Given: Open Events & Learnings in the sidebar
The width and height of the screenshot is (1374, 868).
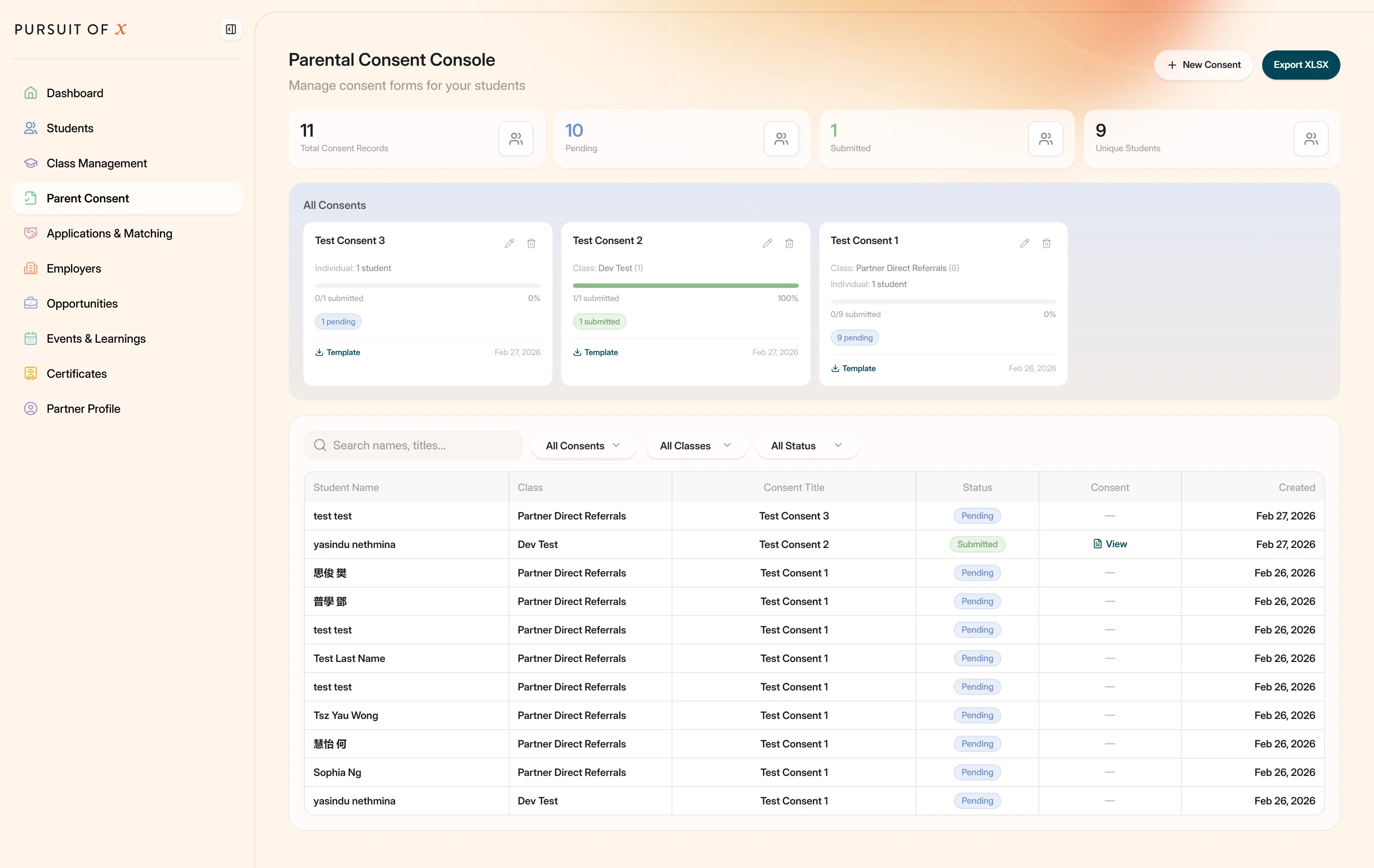Looking at the screenshot, I should click(127, 338).
